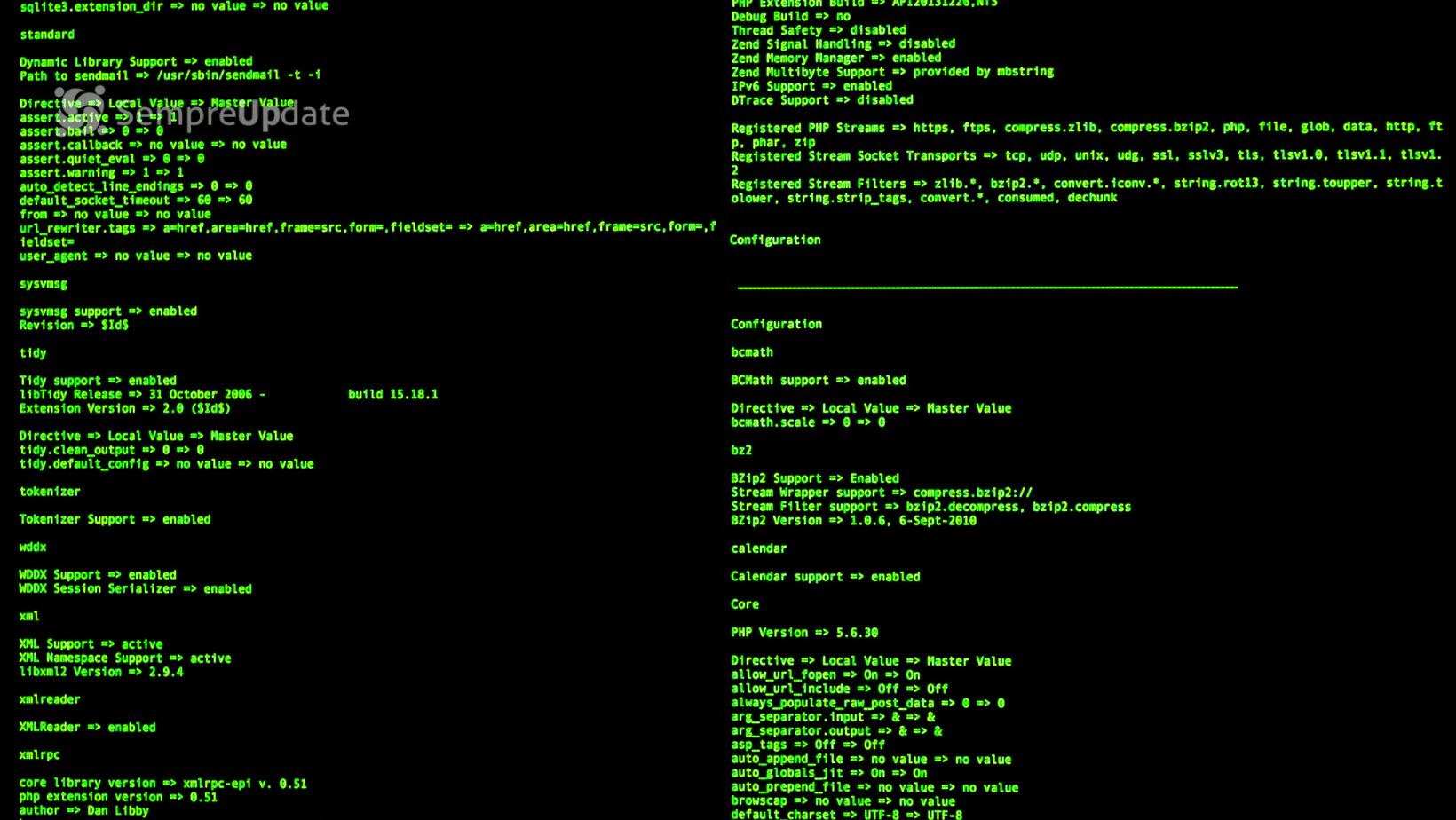1456x820 pixels.
Task: Select the 'auto_globals_jit => On => On' line
Action: pyautogui.click(x=829, y=773)
